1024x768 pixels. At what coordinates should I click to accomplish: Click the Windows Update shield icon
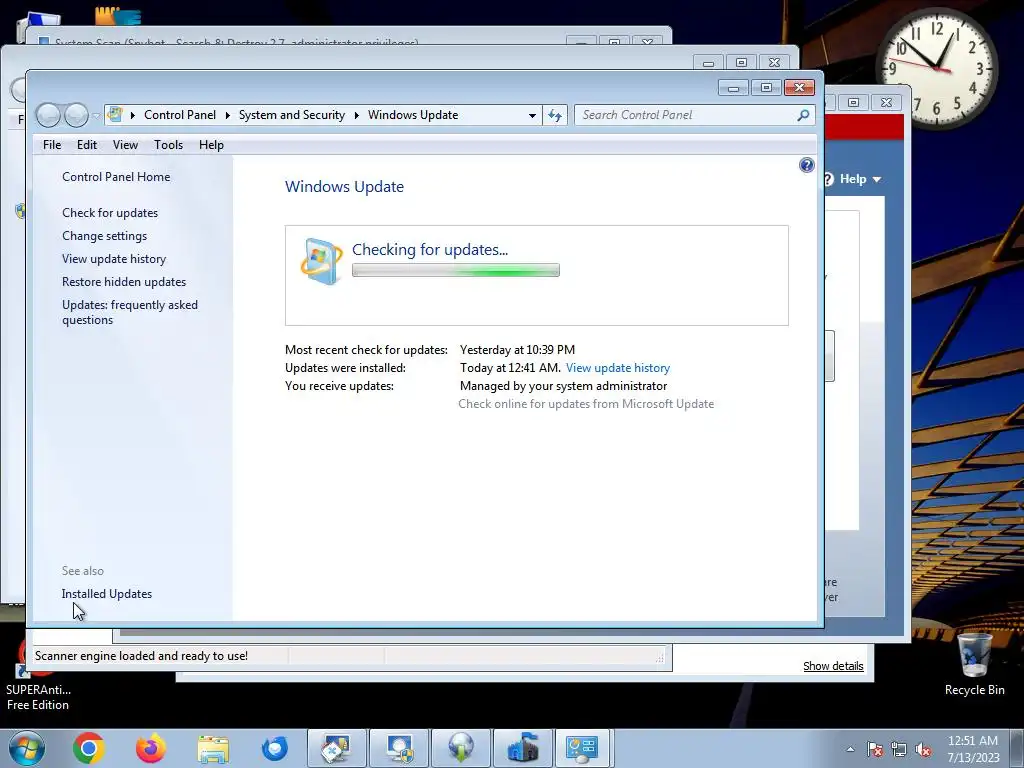pos(321,261)
